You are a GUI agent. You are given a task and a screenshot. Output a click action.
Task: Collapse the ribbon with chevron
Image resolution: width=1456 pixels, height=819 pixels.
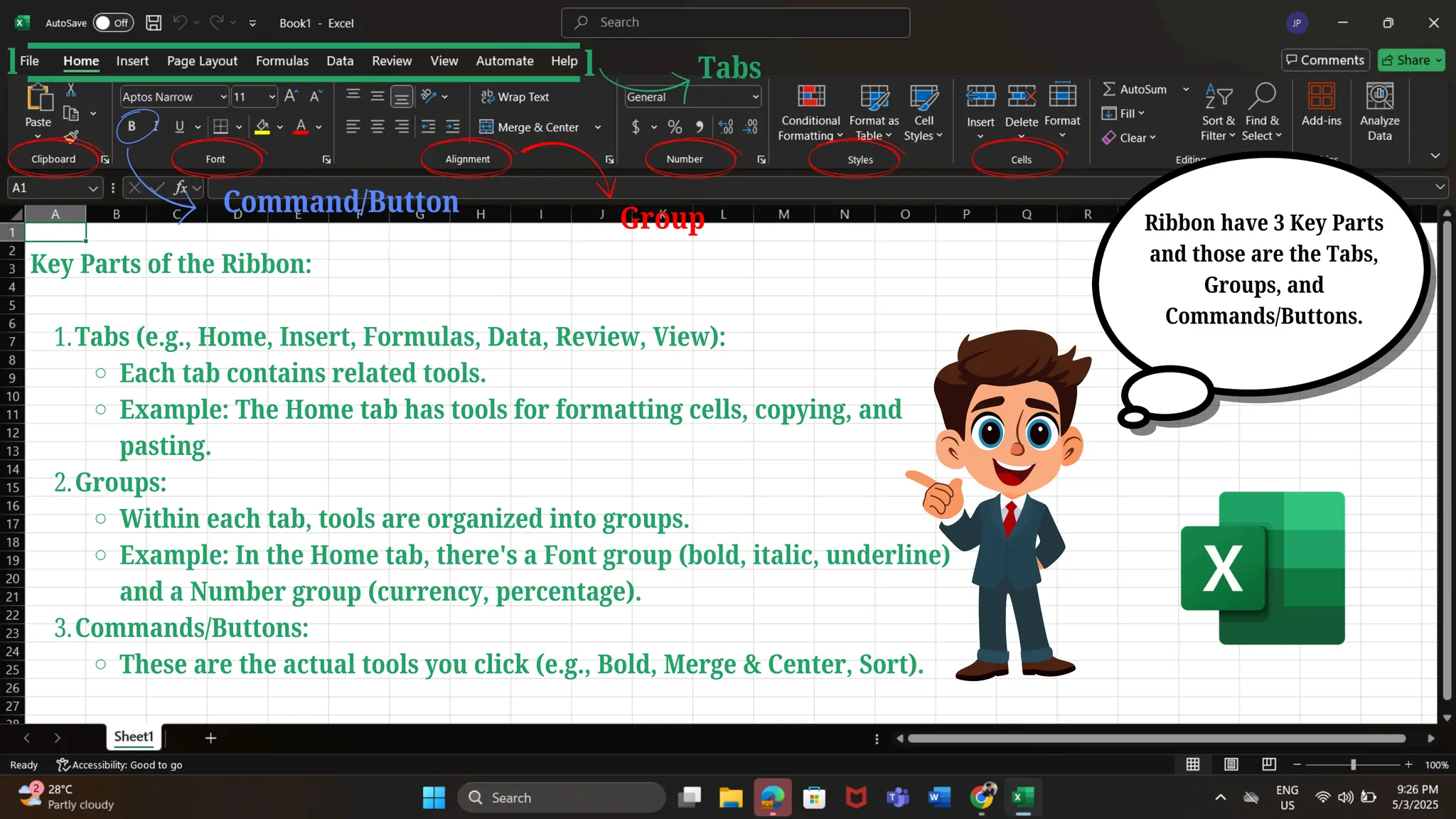pos(1435,156)
